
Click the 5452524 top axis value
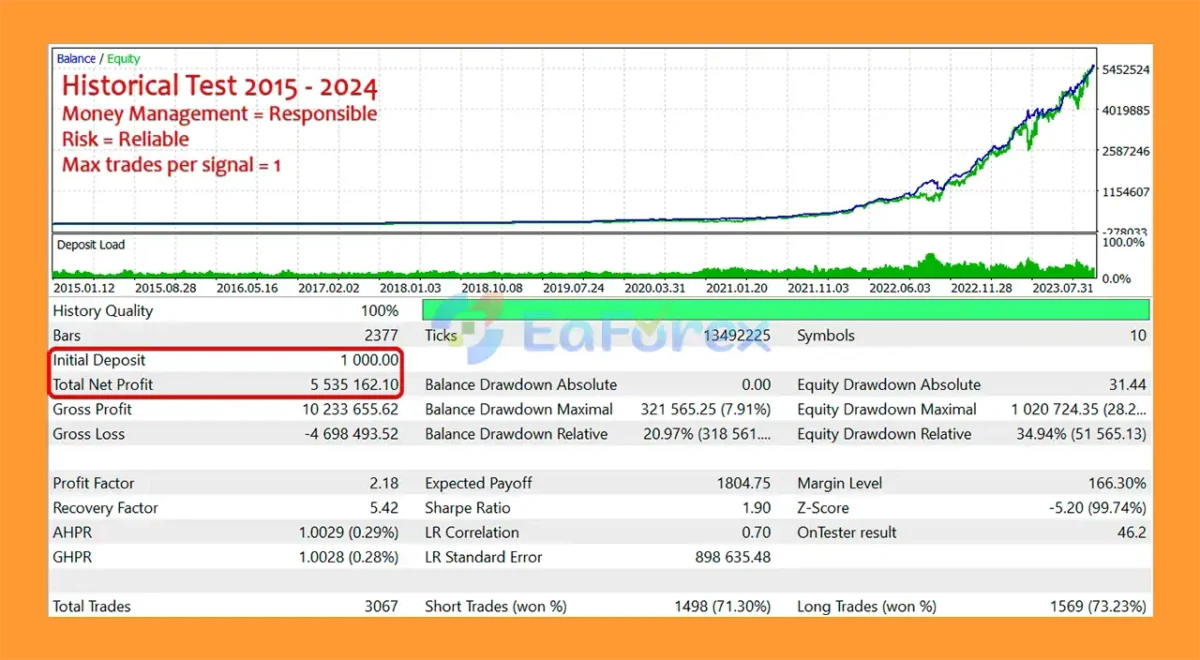(1125, 70)
